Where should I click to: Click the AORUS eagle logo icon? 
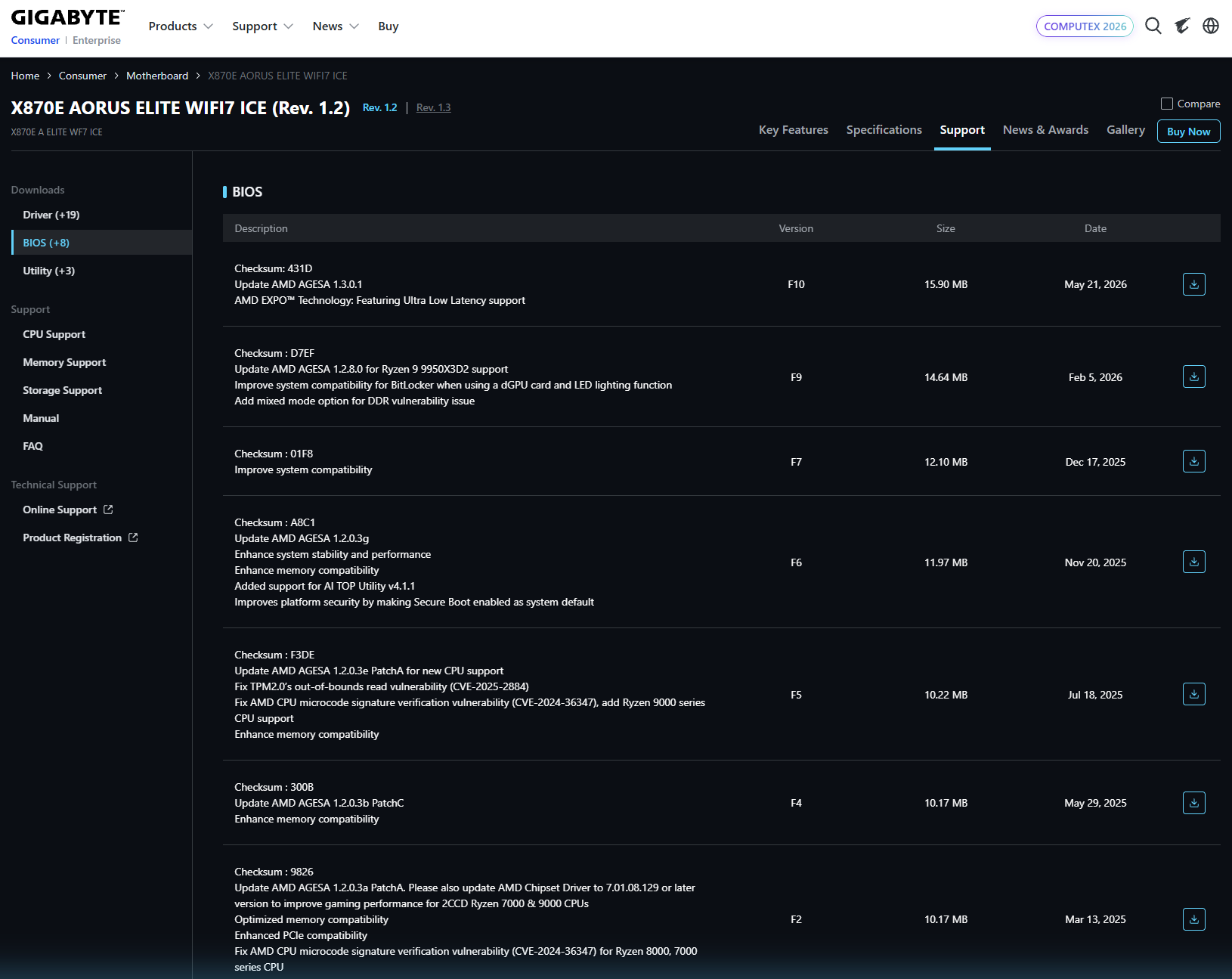coord(1182,26)
